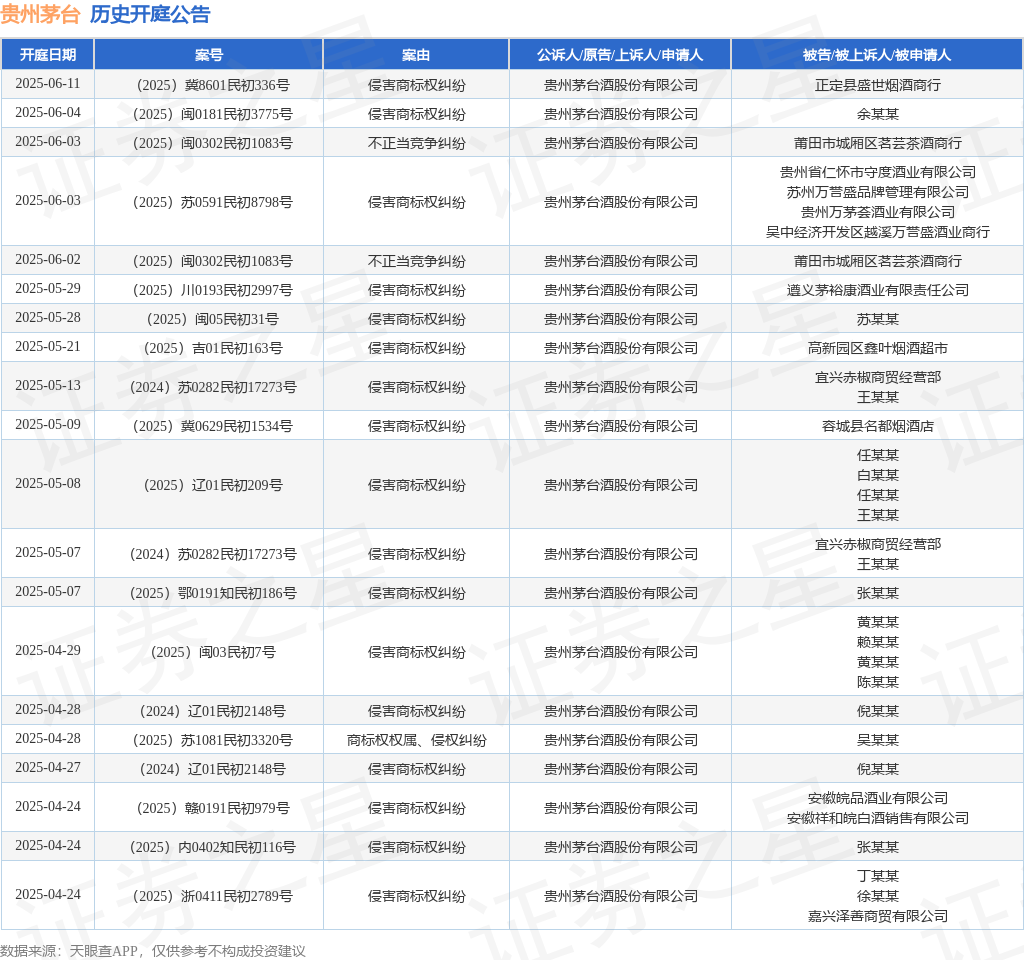This screenshot has width=1024, height=960.
Task: Click defendant 贵州万茅荟酒业有限公司
Action: pos(878,212)
